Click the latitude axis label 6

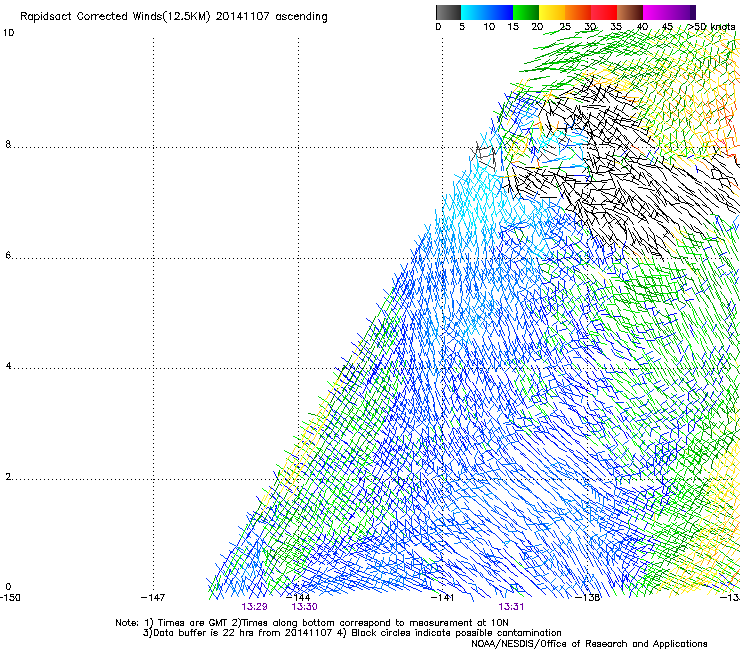point(8,255)
